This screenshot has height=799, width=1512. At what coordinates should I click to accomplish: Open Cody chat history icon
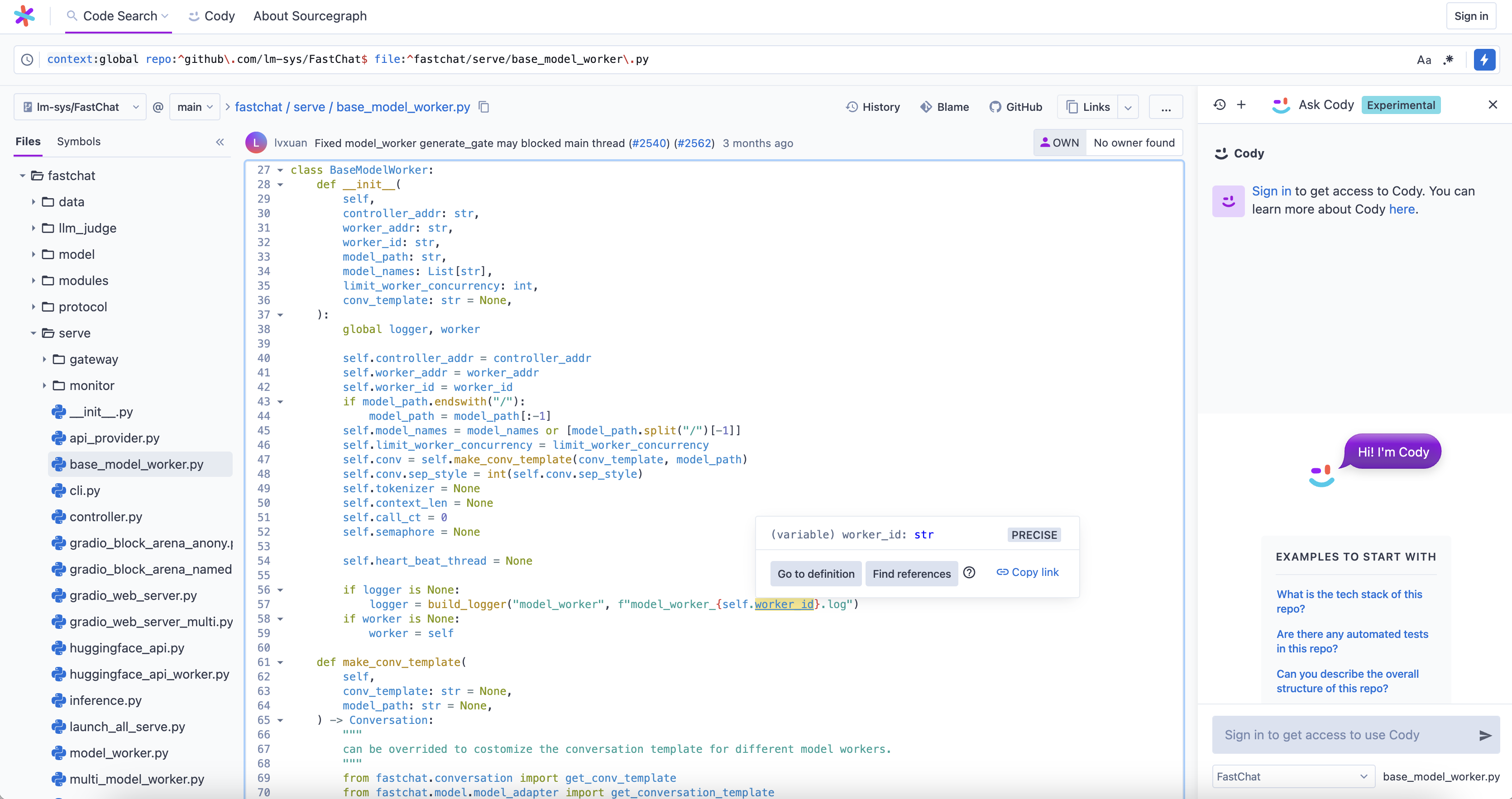[1219, 105]
